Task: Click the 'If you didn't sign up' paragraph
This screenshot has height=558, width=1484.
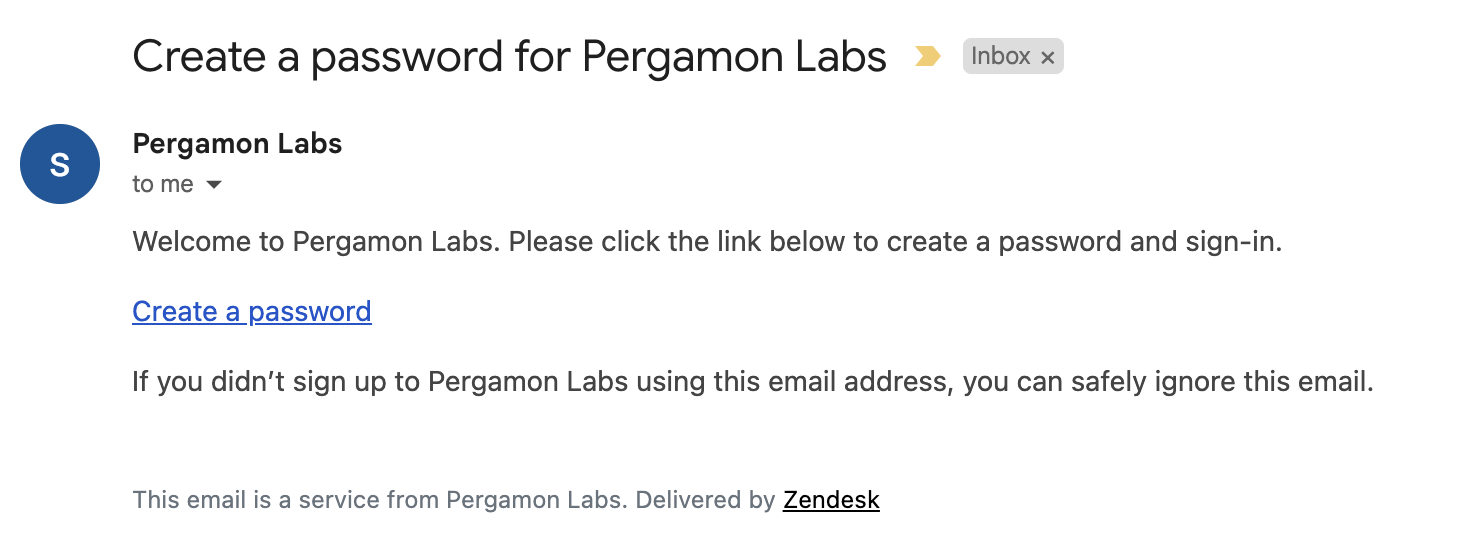Action: click(753, 382)
